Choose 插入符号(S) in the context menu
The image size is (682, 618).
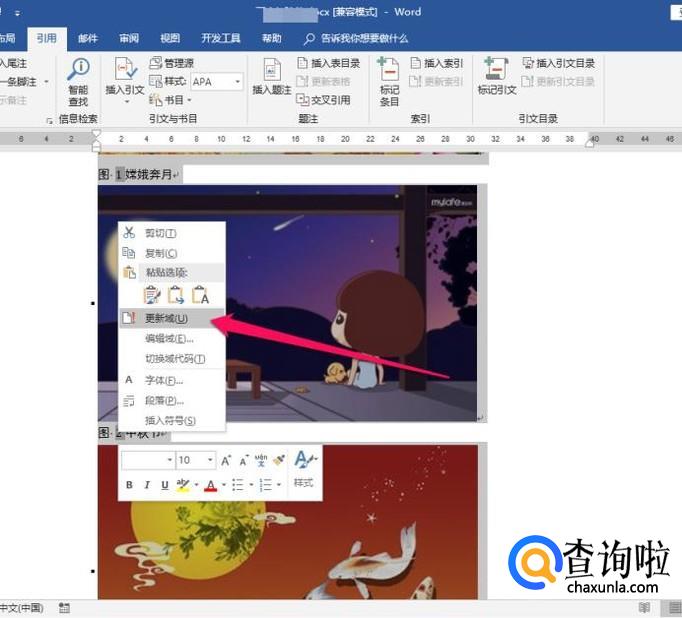(x=172, y=421)
